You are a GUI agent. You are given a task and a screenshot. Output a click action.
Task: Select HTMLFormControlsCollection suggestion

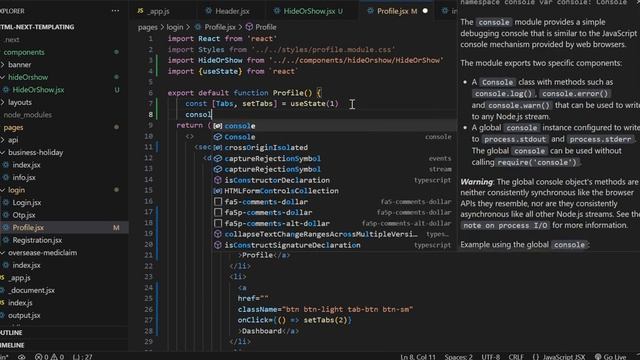(x=334, y=191)
